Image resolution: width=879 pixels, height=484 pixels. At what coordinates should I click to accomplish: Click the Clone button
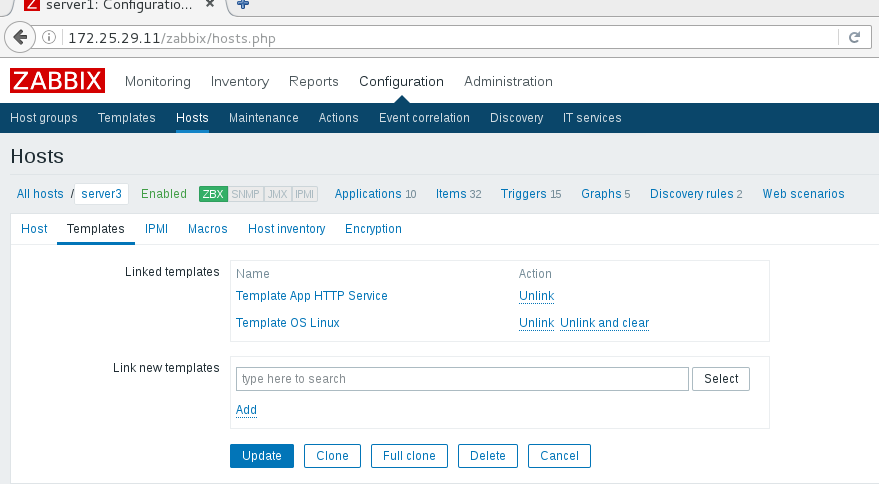click(x=332, y=456)
